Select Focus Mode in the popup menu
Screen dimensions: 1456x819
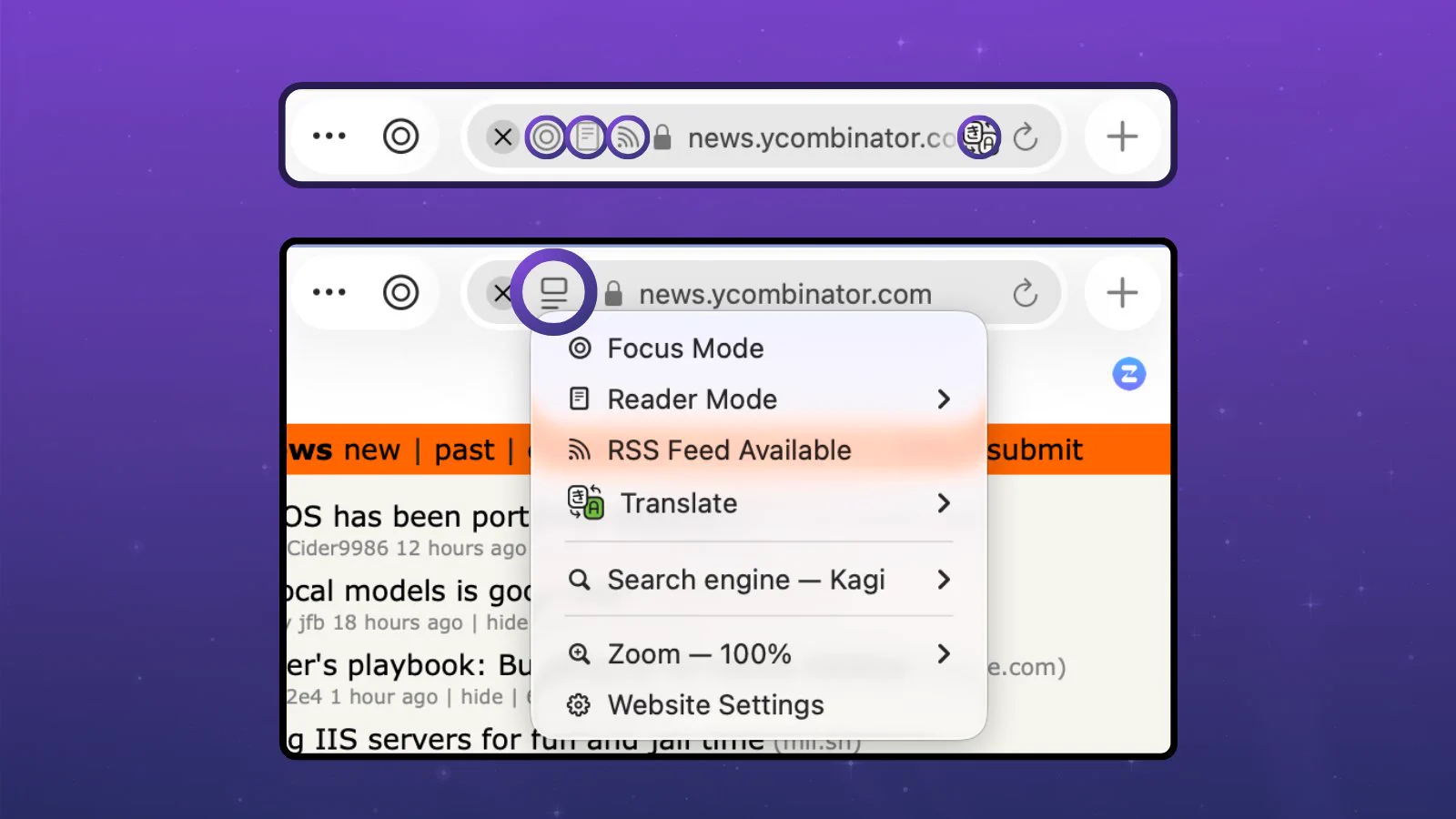click(758, 349)
